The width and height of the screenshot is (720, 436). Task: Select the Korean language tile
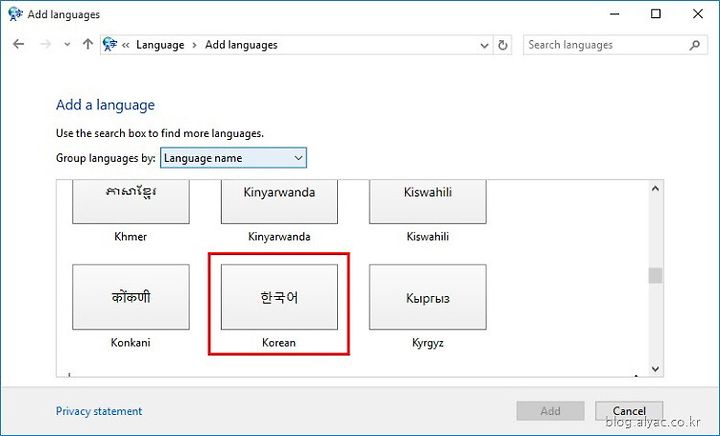pos(279,297)
